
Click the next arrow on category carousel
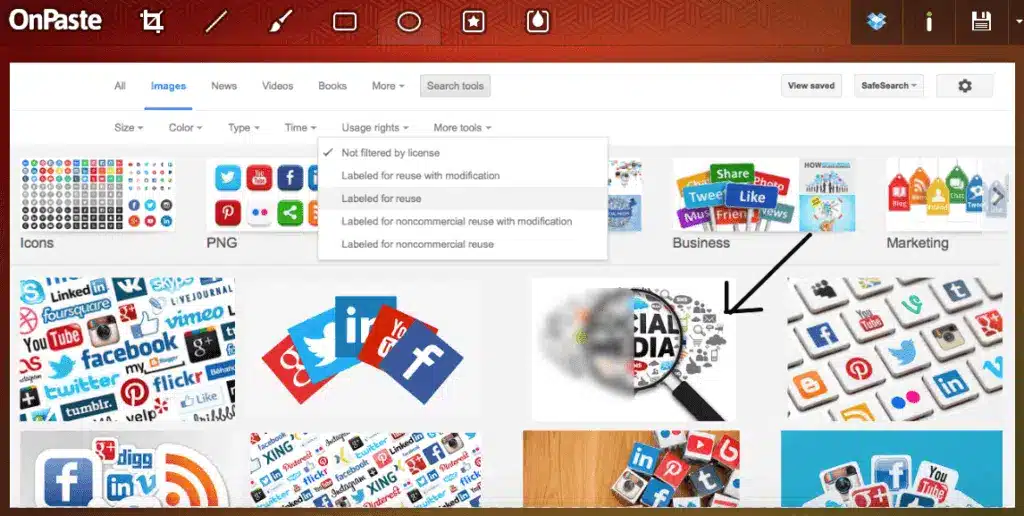997,195
